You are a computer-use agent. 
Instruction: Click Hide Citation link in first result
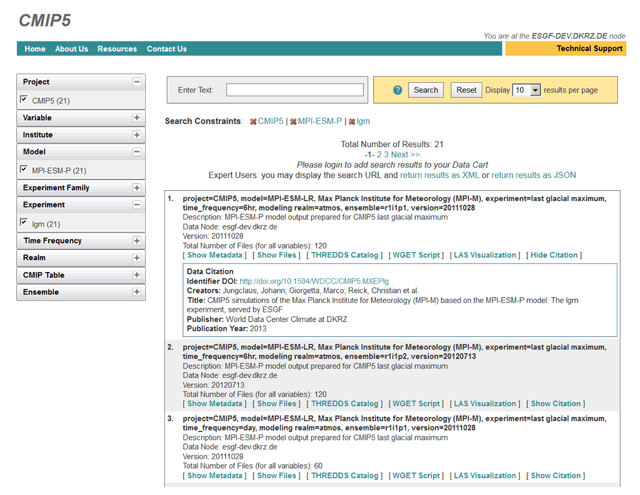tap(555, 255)
